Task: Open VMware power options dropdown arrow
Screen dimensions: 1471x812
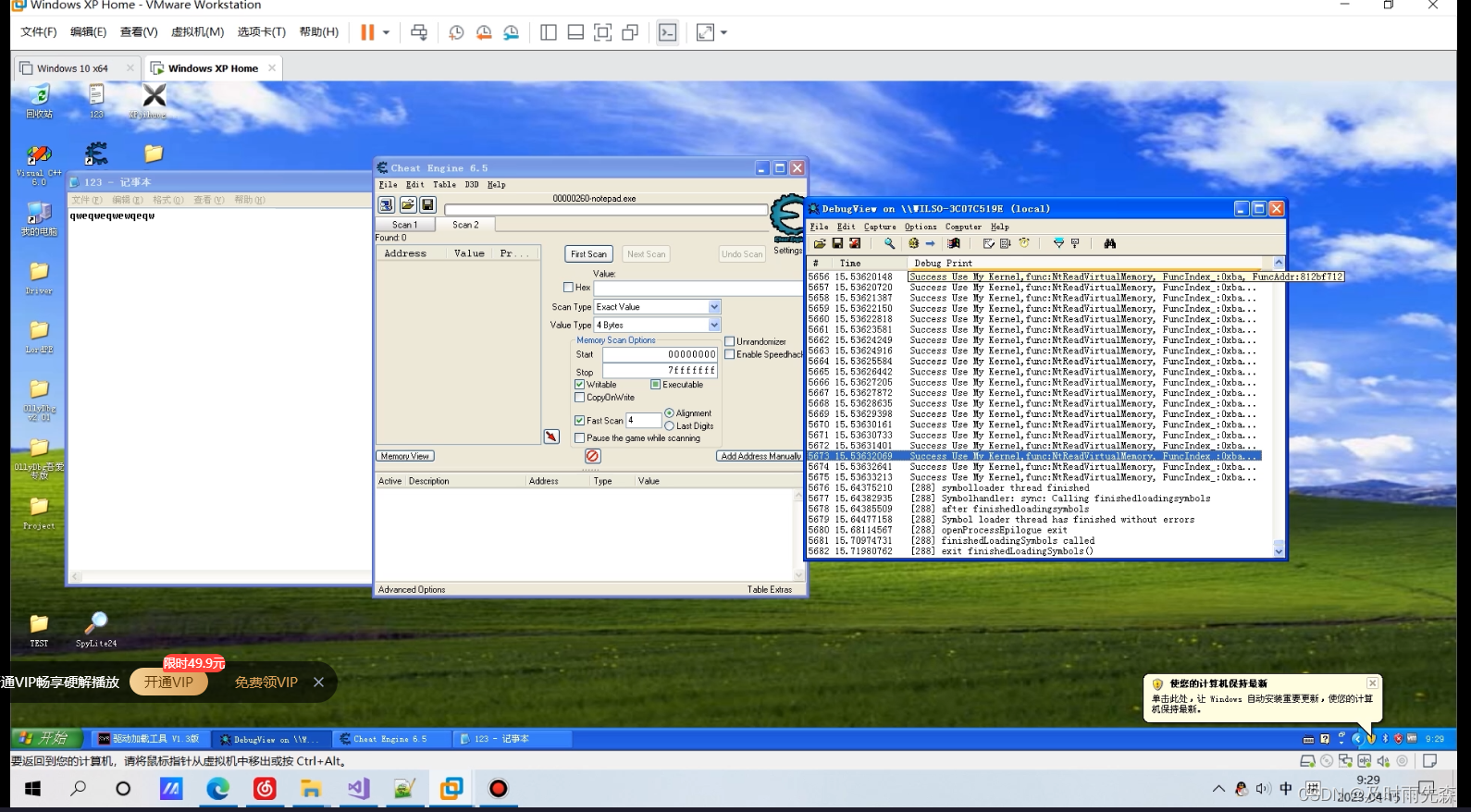Action: coord(386,32)
